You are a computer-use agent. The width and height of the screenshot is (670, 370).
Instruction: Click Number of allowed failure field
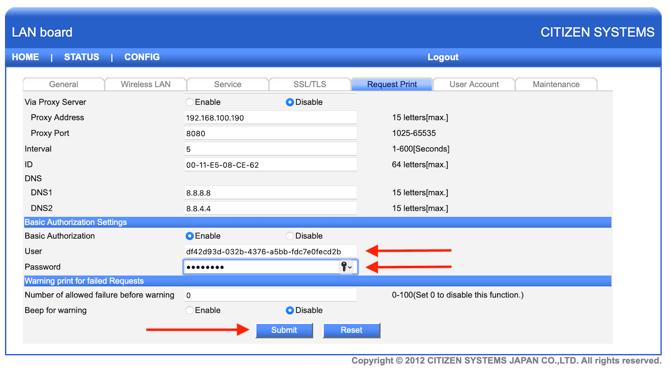pos(270,295)
